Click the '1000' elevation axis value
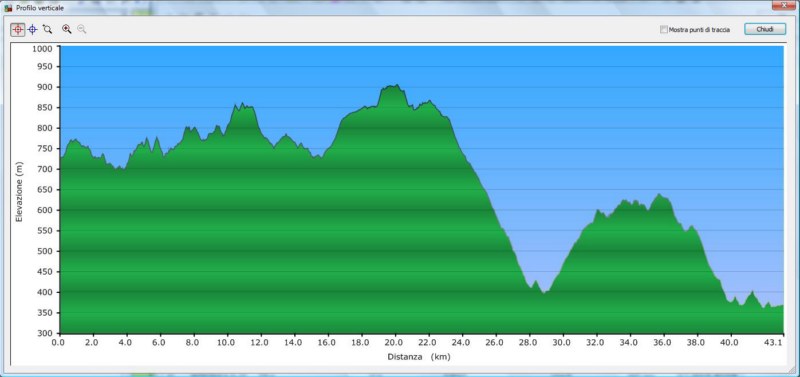This screenshot has height=377, width=800. 43,48
